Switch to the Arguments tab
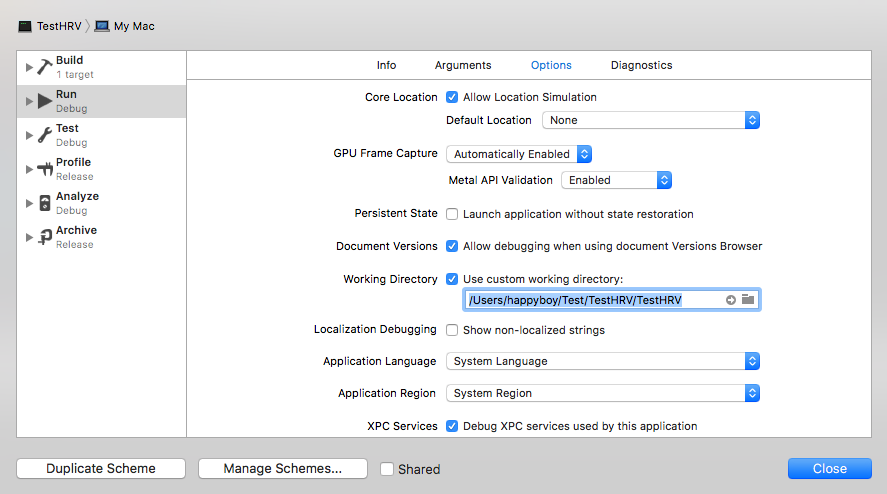 (x=463, y=65)
